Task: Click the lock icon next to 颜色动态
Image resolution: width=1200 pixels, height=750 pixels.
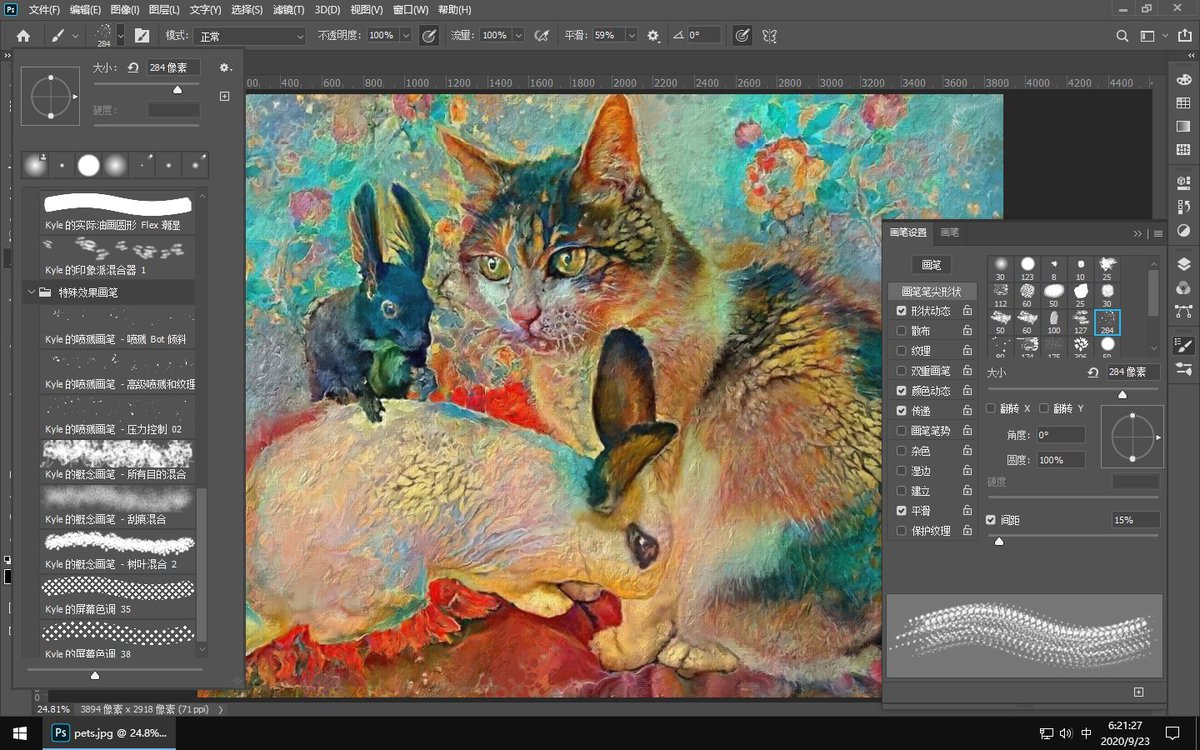Action: tap(966, 390)
